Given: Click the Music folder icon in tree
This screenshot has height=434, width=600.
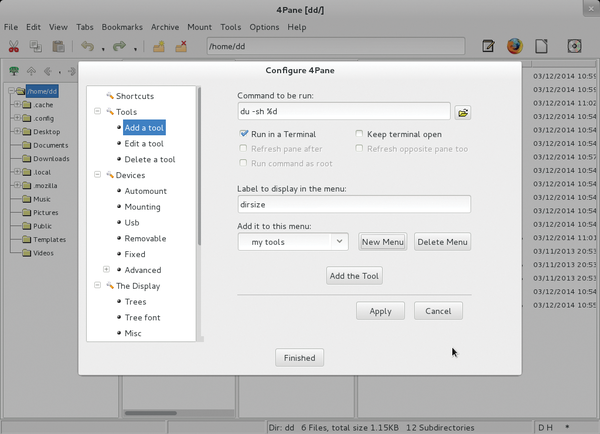Looking at the screenshot, I should coord(26,199).
